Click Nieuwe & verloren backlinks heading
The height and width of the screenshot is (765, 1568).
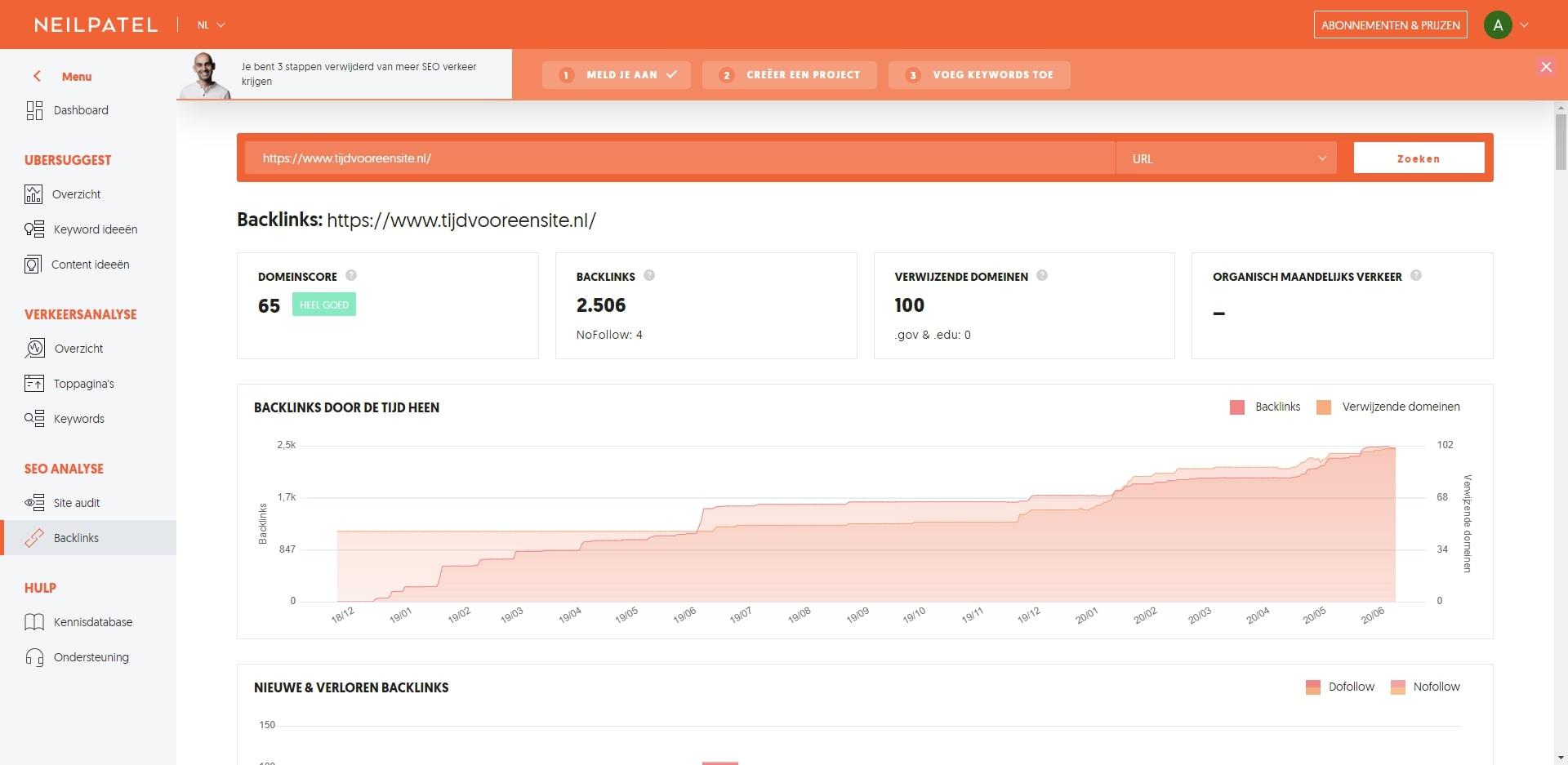pyautogui.click(x=351, y=687)
